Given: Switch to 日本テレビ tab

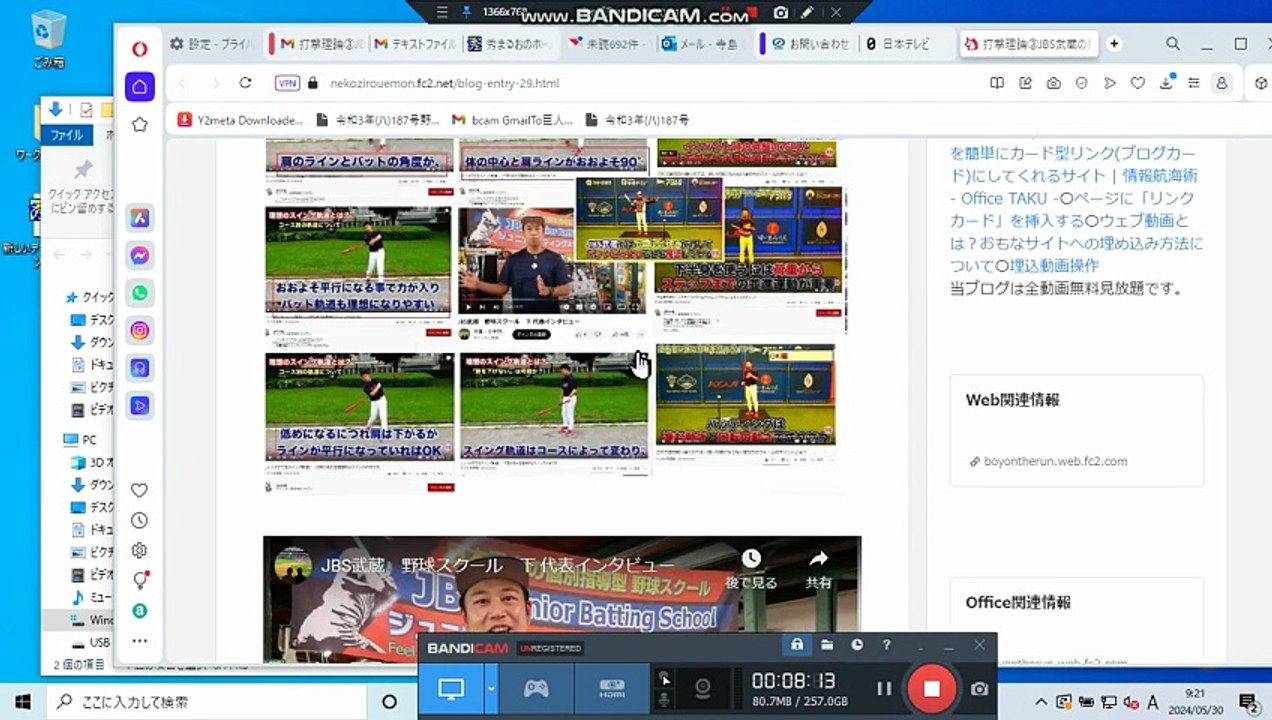Looking at the screenshot, I should (x=905, y=44).
